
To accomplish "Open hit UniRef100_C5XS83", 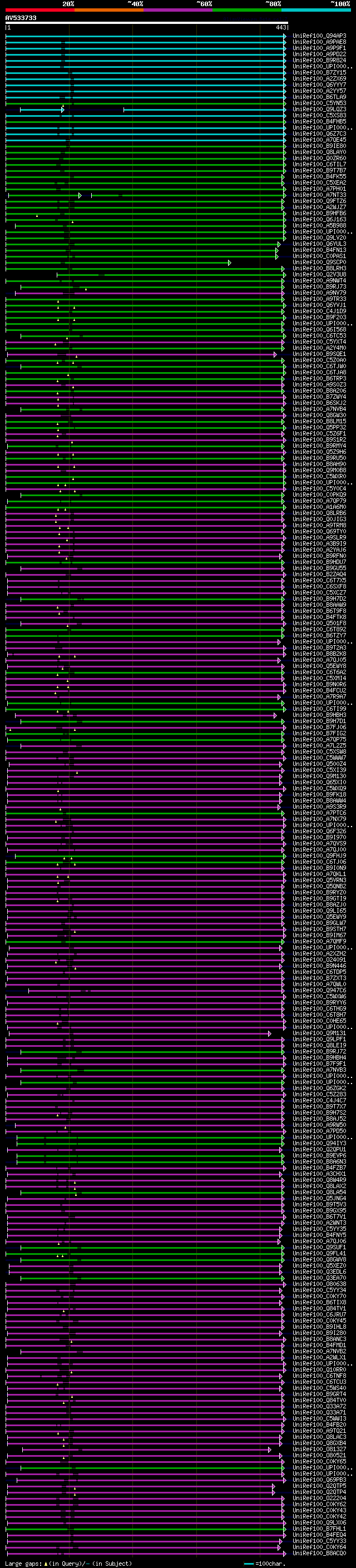I will pos(319,116).
